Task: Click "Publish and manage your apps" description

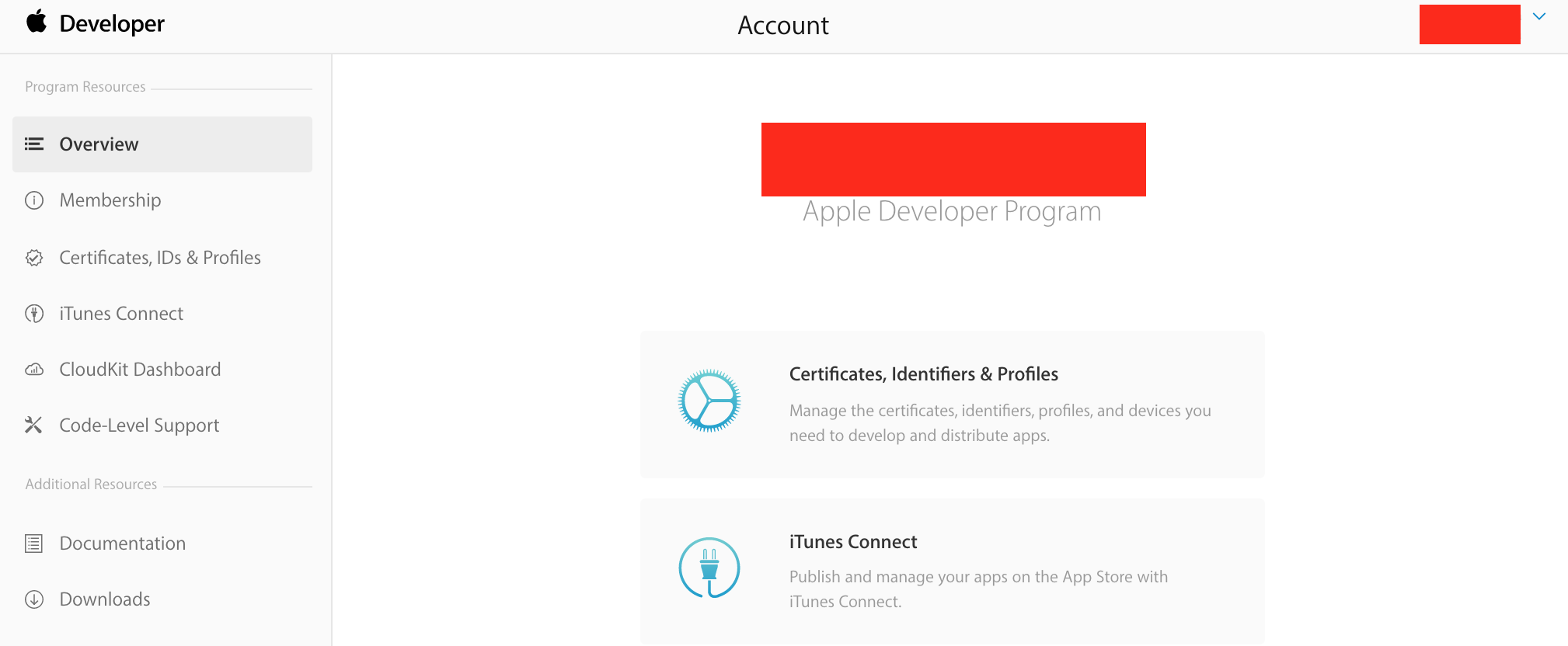Action: [978, 589]
